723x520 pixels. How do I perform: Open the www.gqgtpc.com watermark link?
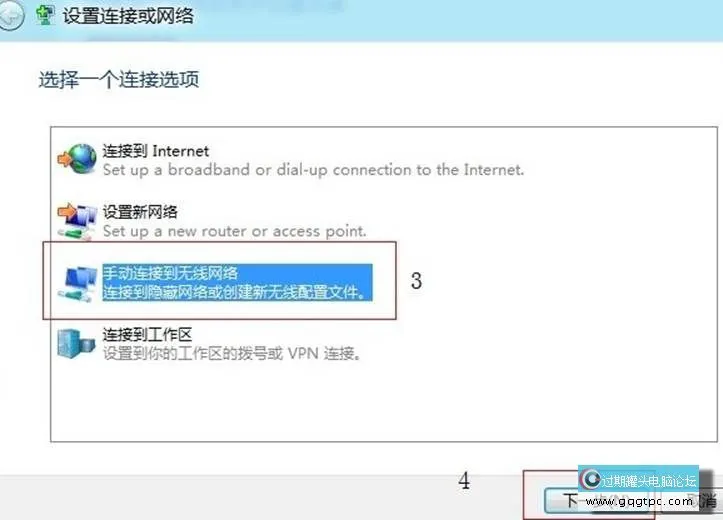click(x=639, y=501)
